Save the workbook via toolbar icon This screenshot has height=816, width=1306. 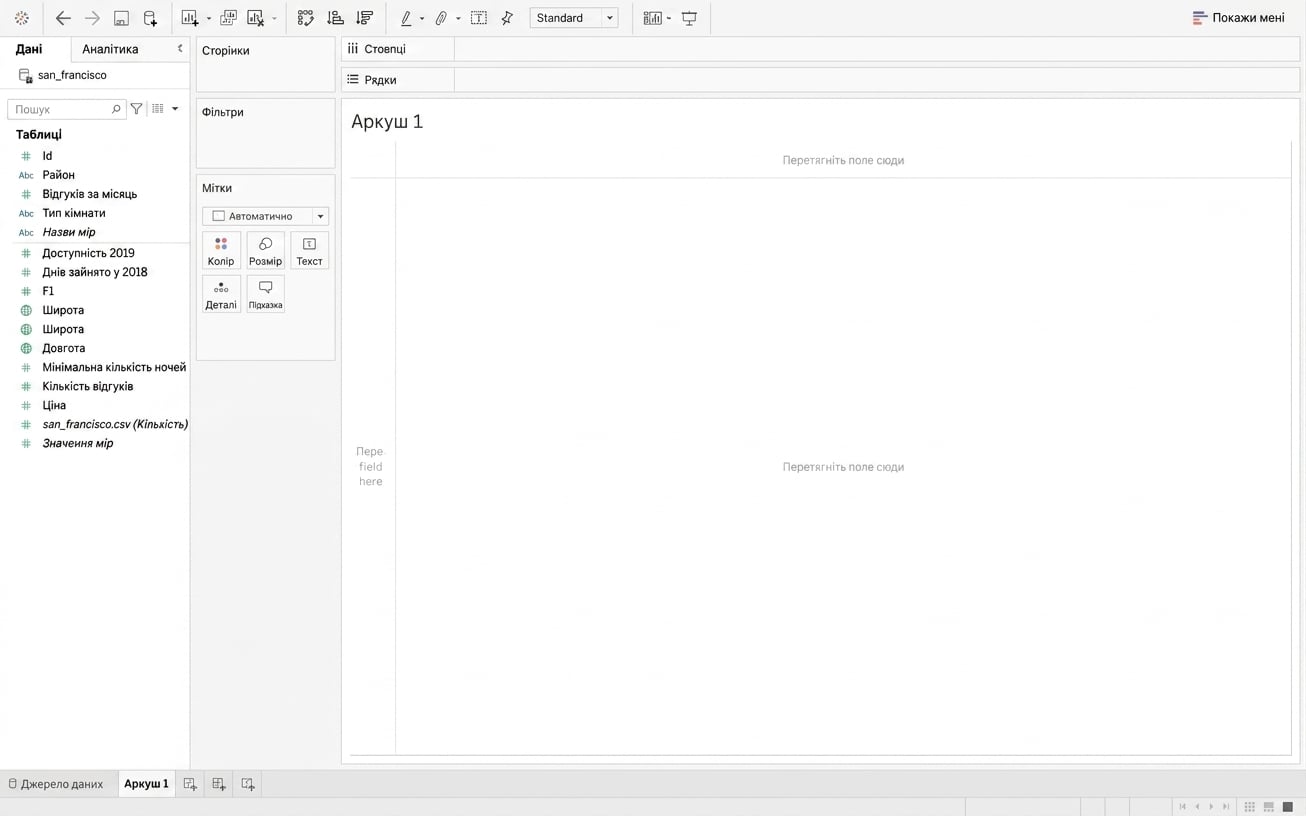(x=121, y=18)
